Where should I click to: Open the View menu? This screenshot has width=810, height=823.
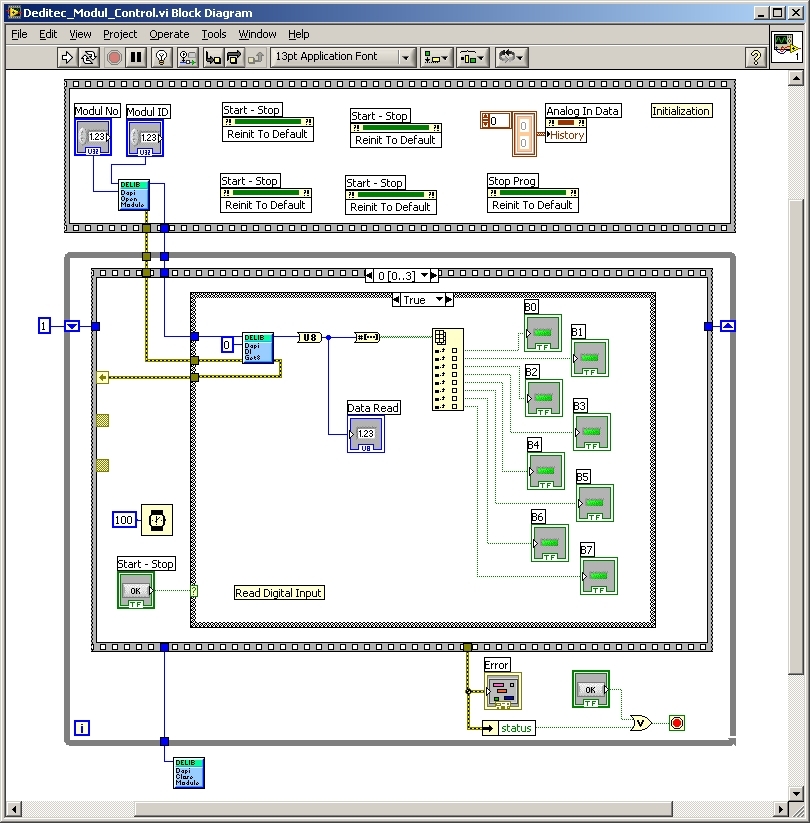coord(80,34)
